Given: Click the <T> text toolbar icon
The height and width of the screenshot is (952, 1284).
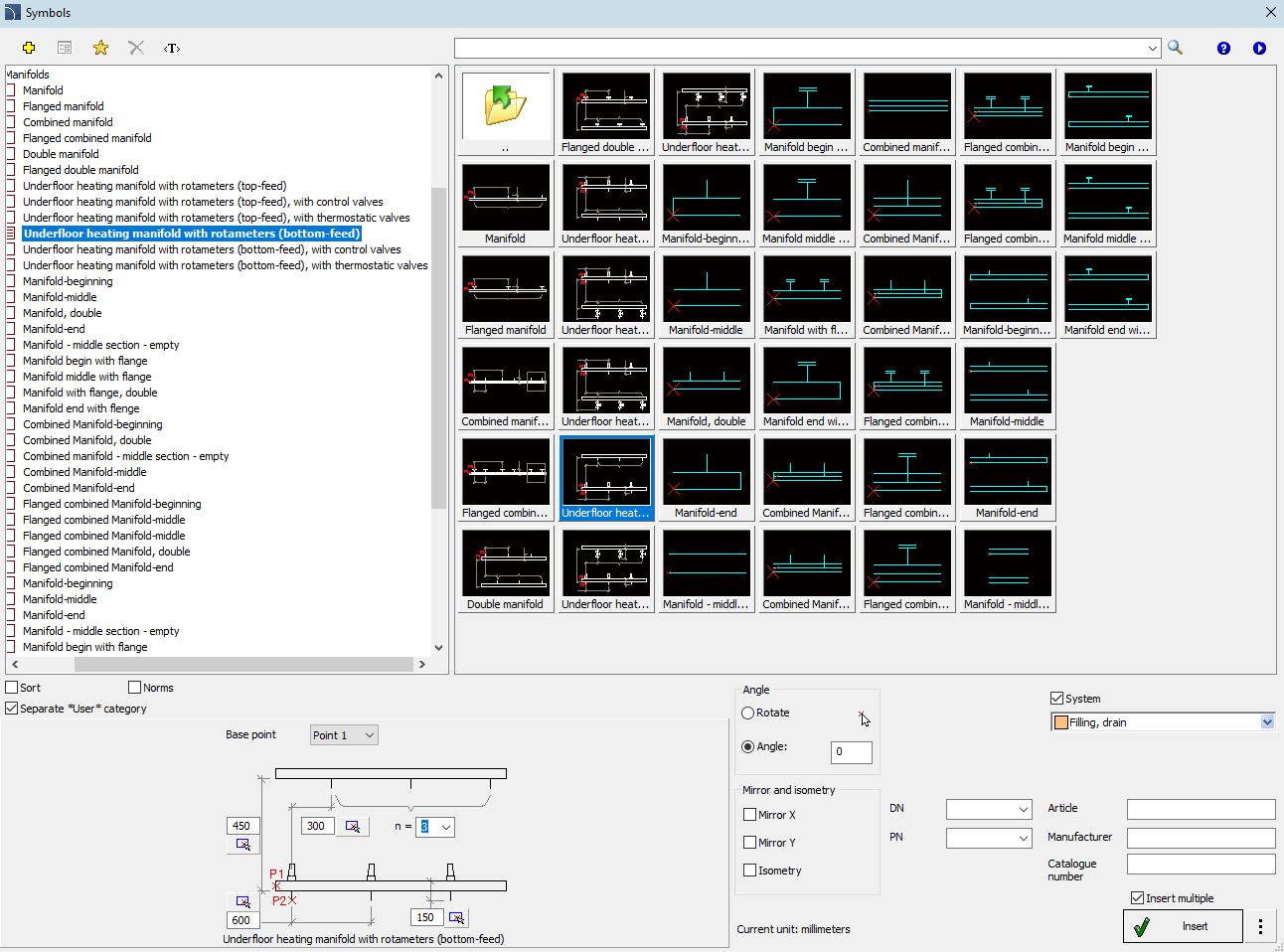Looking at the screenshot, I should click(172, 48).
